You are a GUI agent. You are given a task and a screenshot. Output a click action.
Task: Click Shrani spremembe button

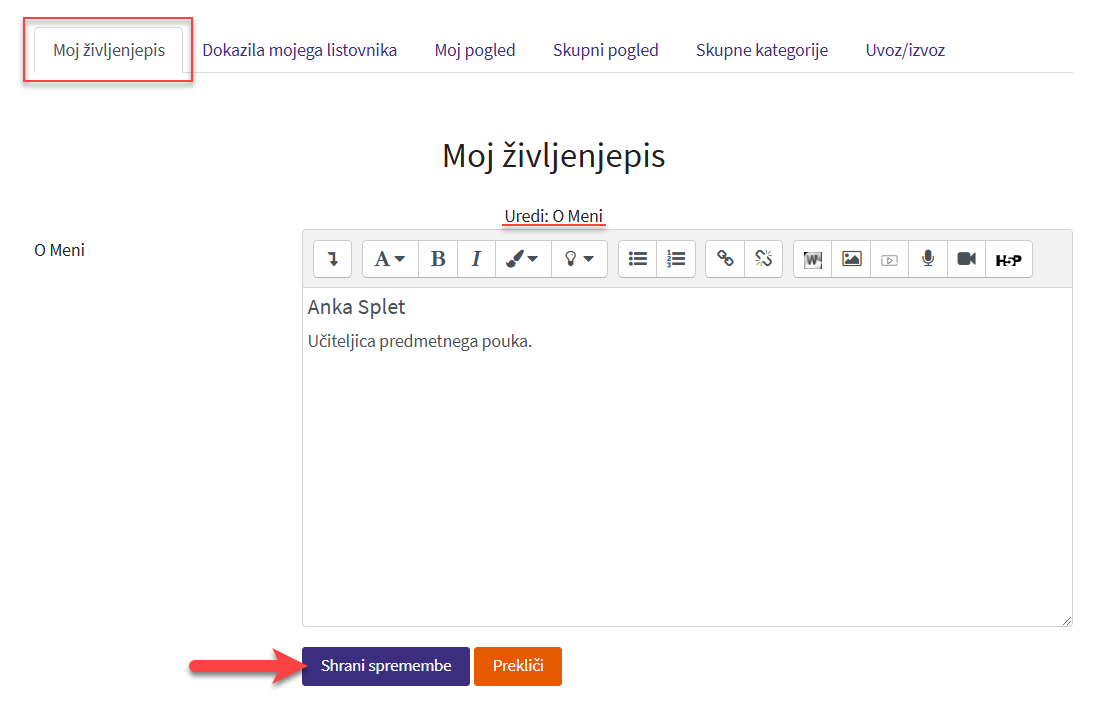(386, 666)
